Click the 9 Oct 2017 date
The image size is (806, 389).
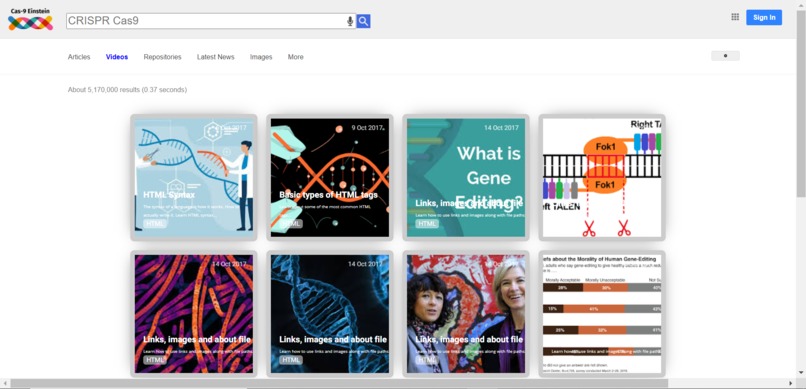[368, 127]
